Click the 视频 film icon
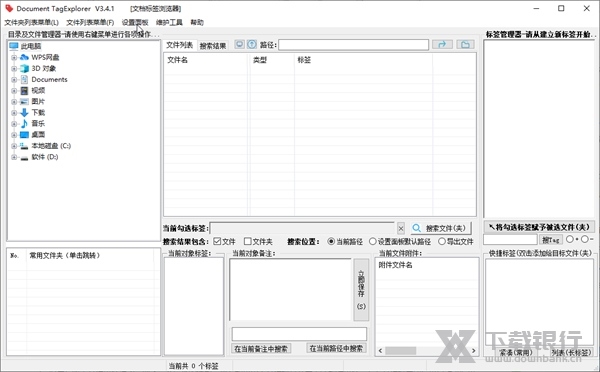 (24, 91)
